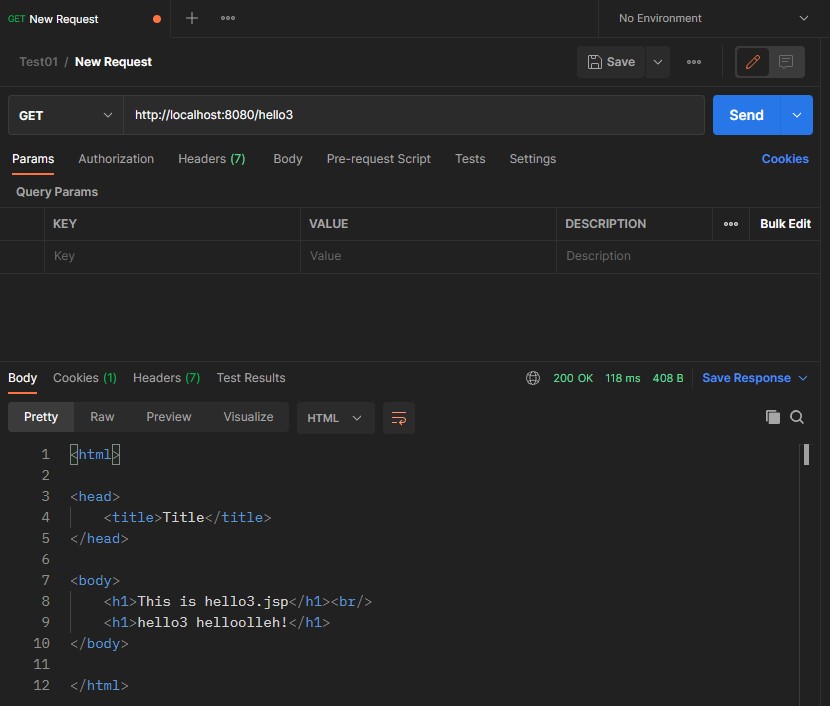Select the Raw response view tab
Screen dimensions: 830x706
102,417
